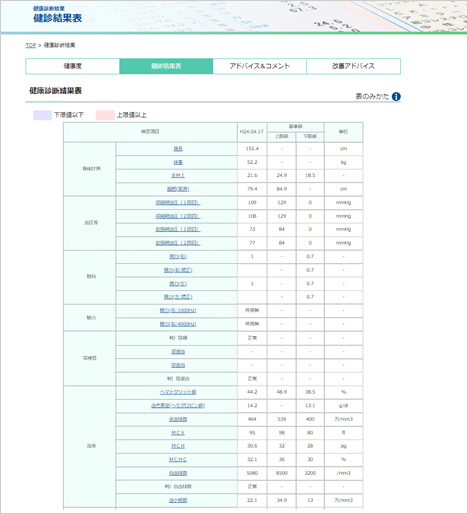
Task: Open the 視力(左) link
Action: (178, 284)
